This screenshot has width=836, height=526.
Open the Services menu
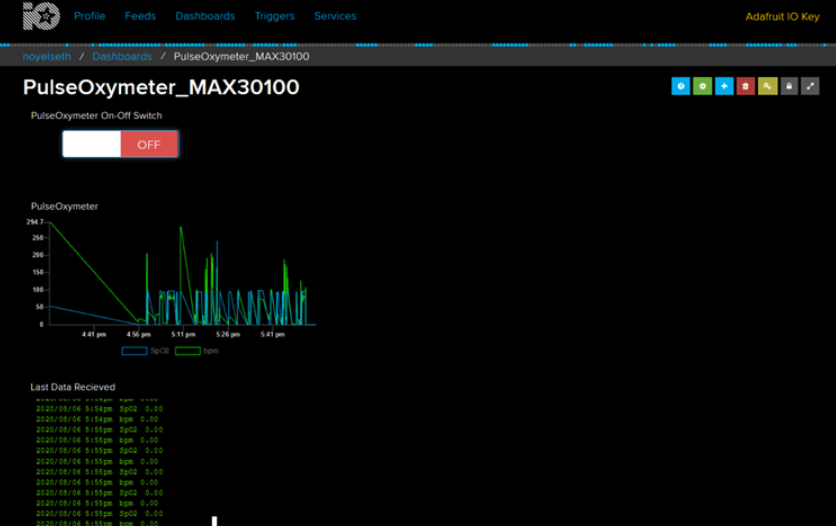pos(335,16)
